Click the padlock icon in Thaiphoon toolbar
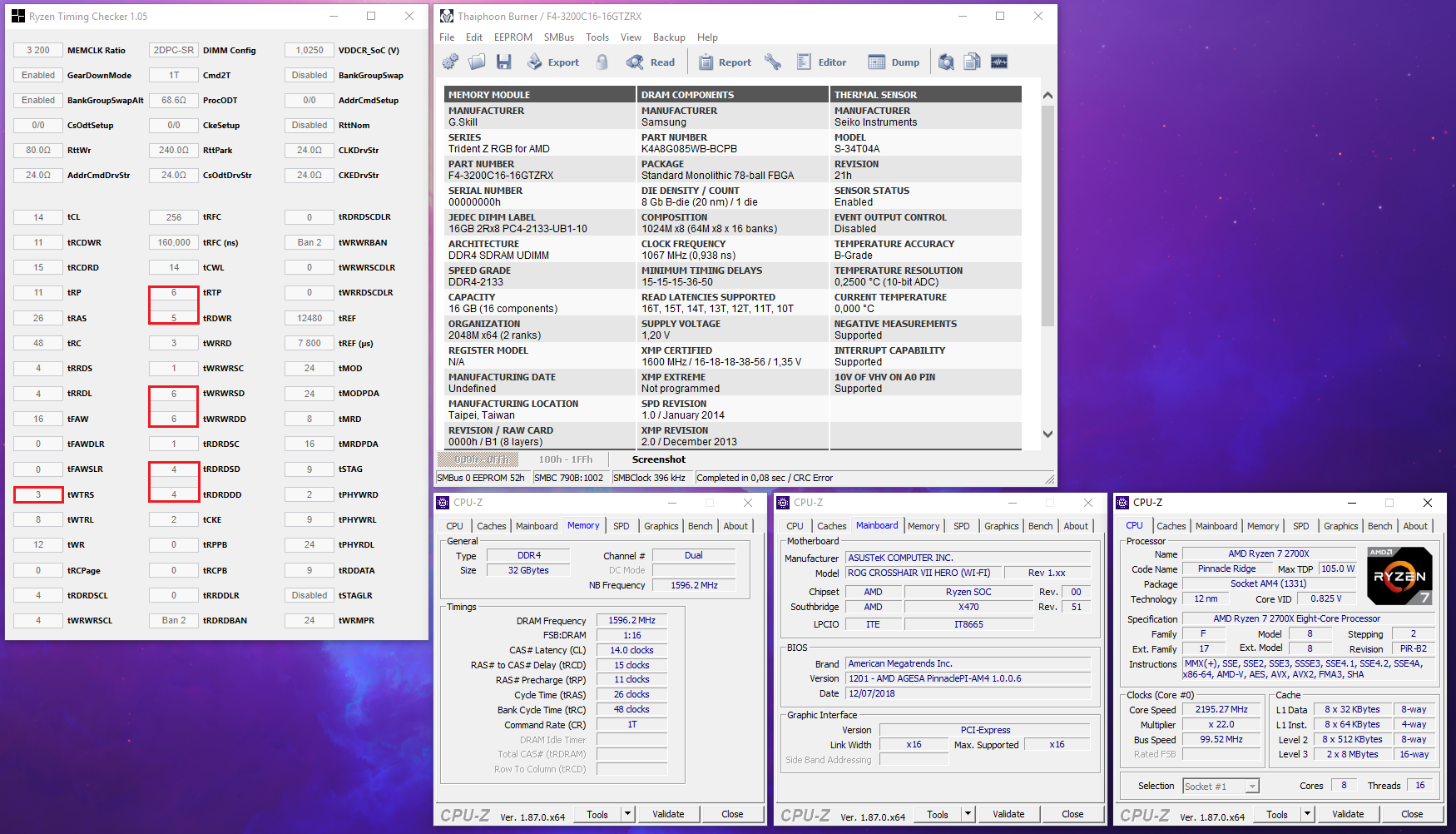This screenshot has width=1456, height=834. (602, 62)
